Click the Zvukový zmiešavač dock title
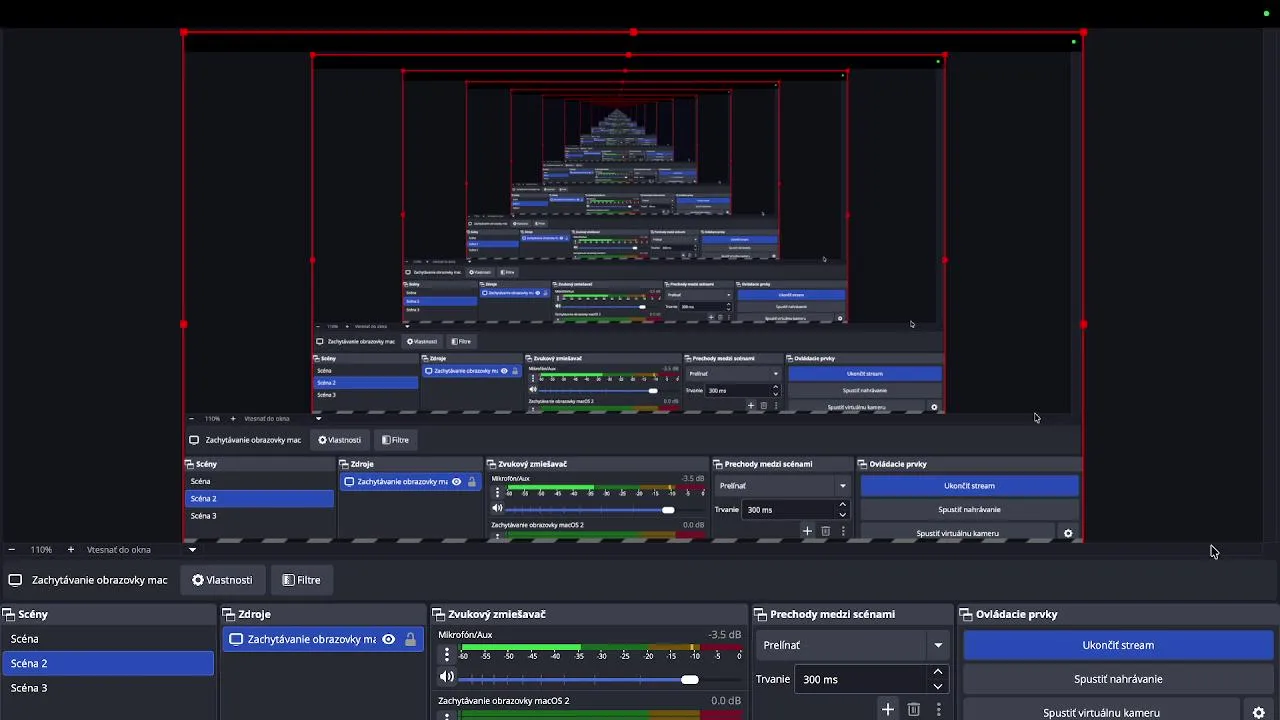The height and width of the screenshot is (720, 1280). click(x=497, y=615)
